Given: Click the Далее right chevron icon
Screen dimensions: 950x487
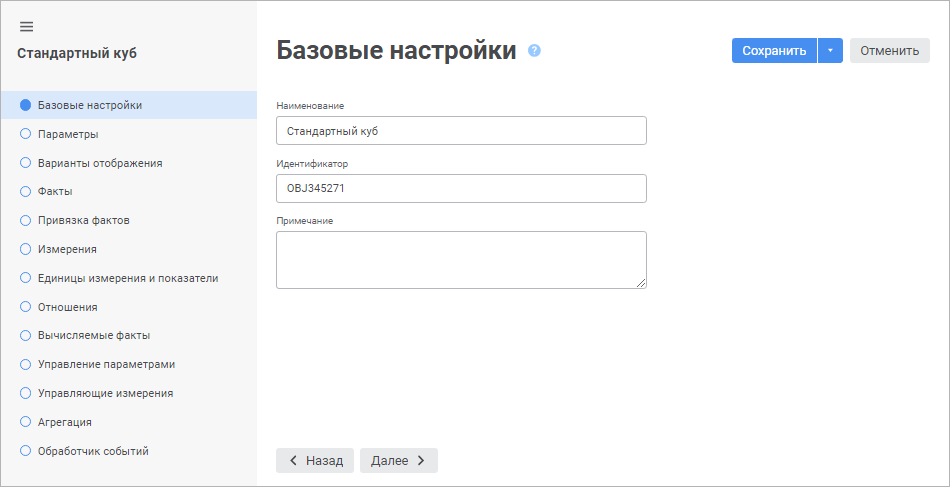Looking at the screenshot, I should pyautogui.click(x=421, y=460).
